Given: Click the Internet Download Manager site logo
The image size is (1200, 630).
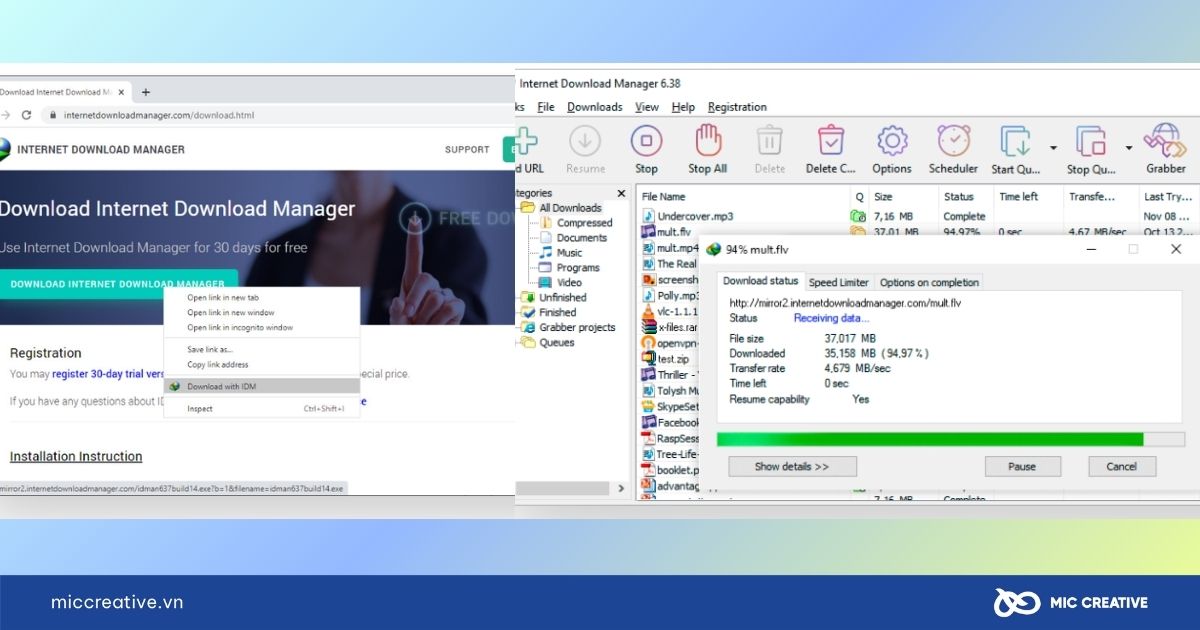Looking at the screenshot, I should point(5,149).
